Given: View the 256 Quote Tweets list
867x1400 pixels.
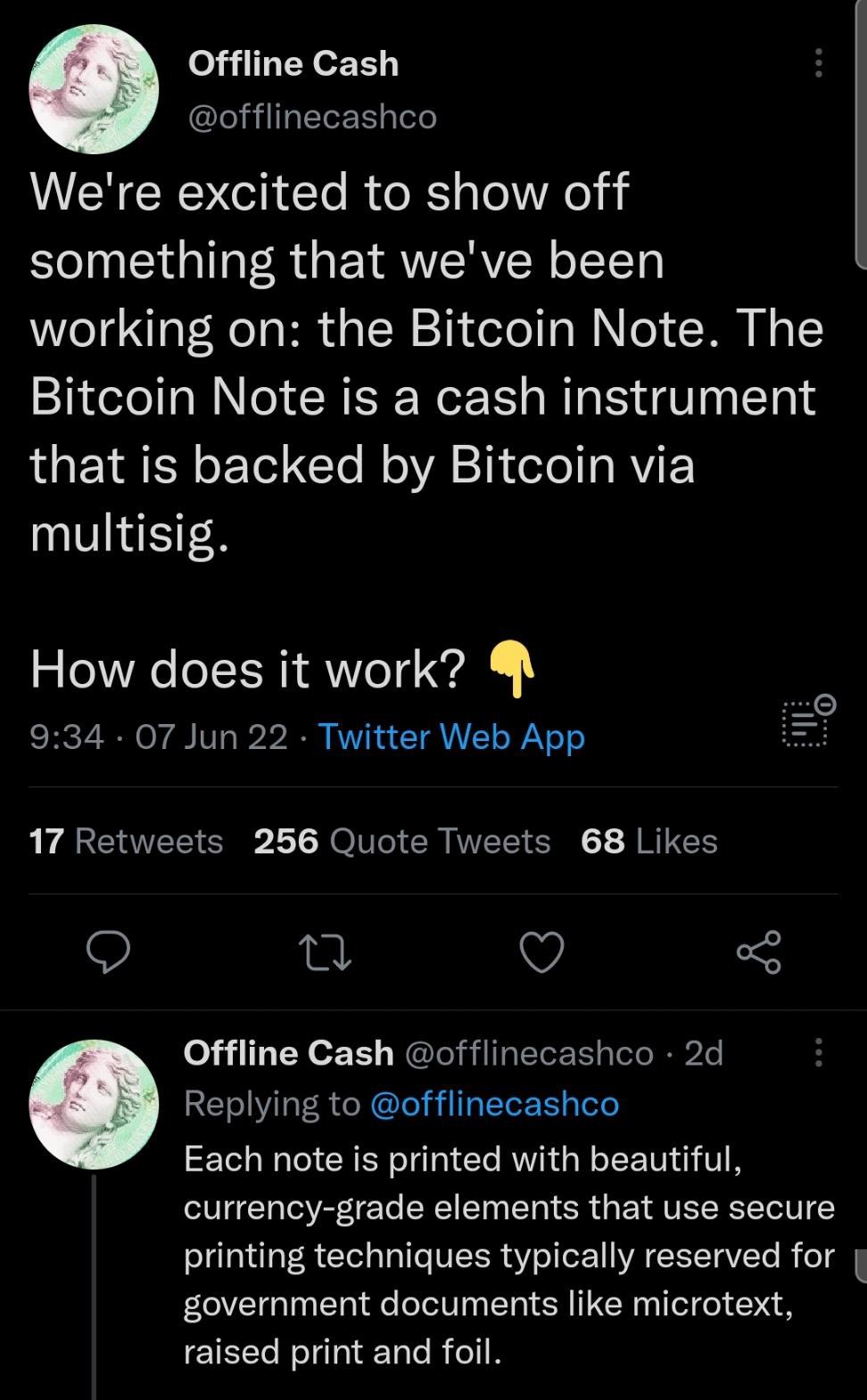Looking at the screenshot, I should [x=401, y=841].
